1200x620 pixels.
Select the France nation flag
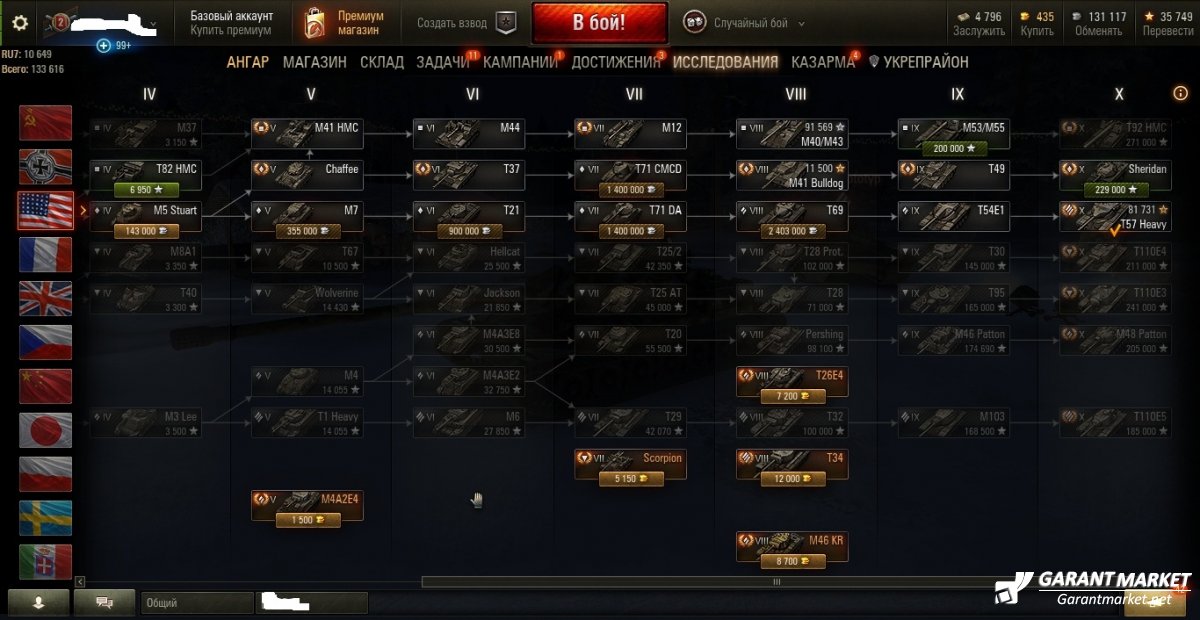coord(46,254)
